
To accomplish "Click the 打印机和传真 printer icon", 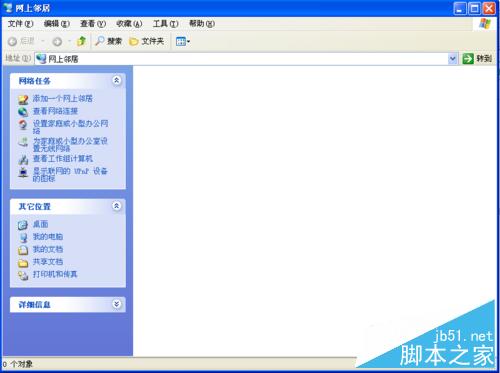I will coord(23,275).
